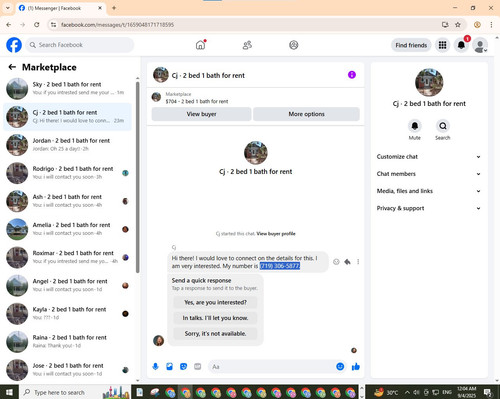Open Windows Start menu

(x=9, y=392)
